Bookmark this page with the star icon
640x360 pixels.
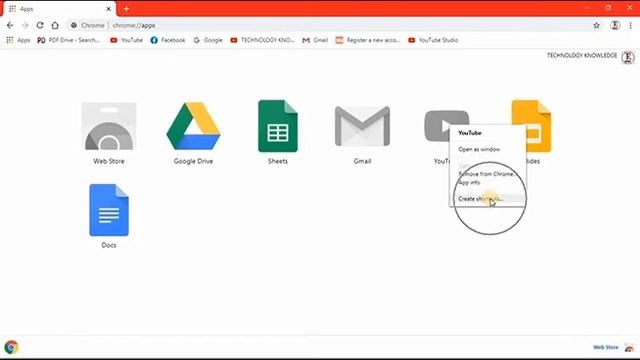pos(596,25)
